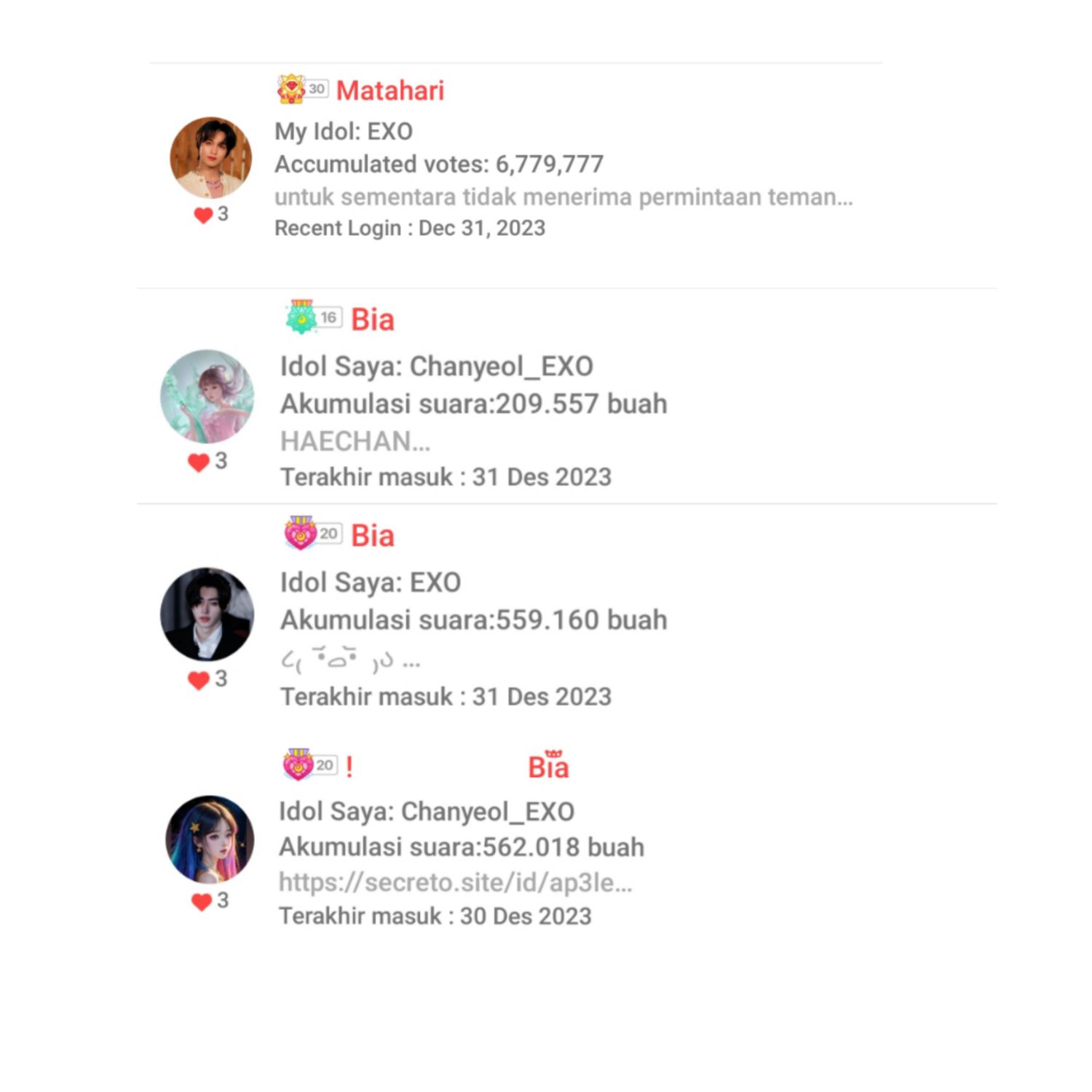Like the user with 559.160 votes via heart icon
Image resolution: width=1092 pixels, height=1092 pixels.
199,680
